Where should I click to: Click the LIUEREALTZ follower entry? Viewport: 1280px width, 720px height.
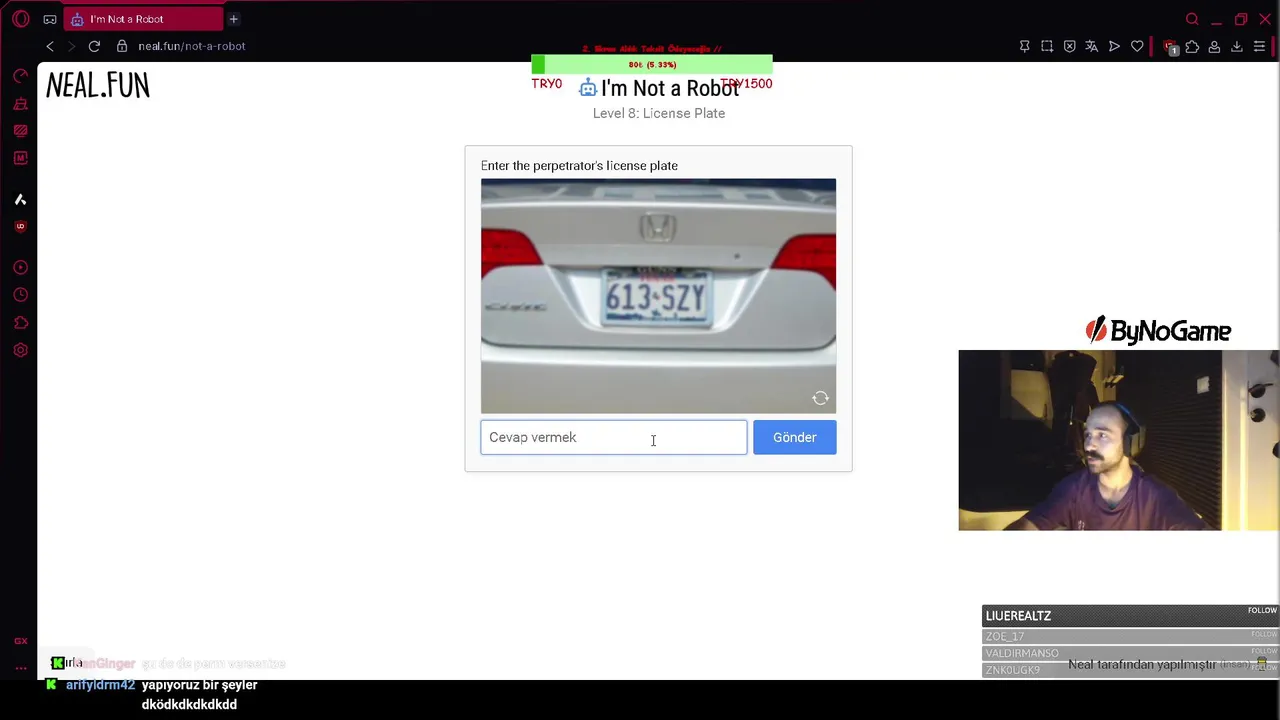1130,616
